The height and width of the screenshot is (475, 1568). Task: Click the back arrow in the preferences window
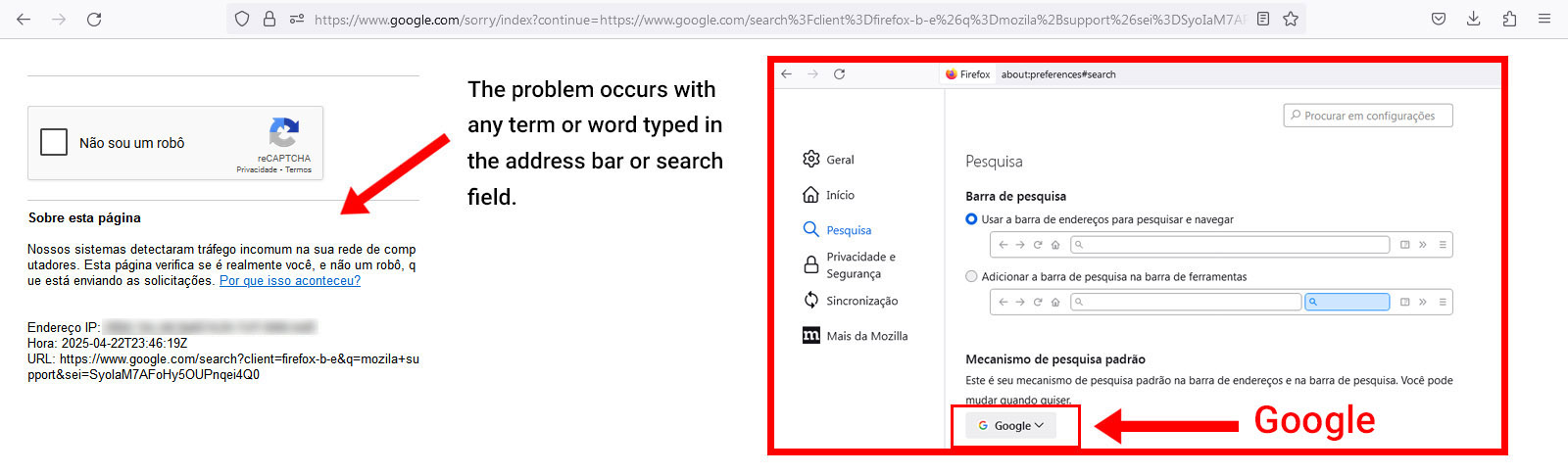[786, 73]
